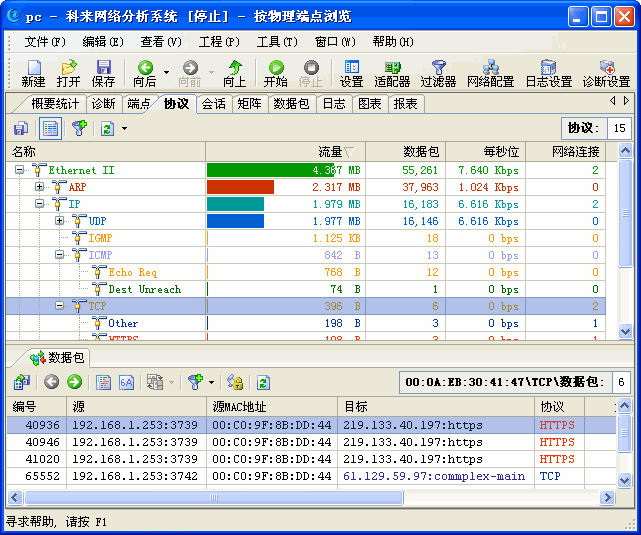Go back with 向后 arrow icon
641x535 pixels.
[x=145, y=74]
